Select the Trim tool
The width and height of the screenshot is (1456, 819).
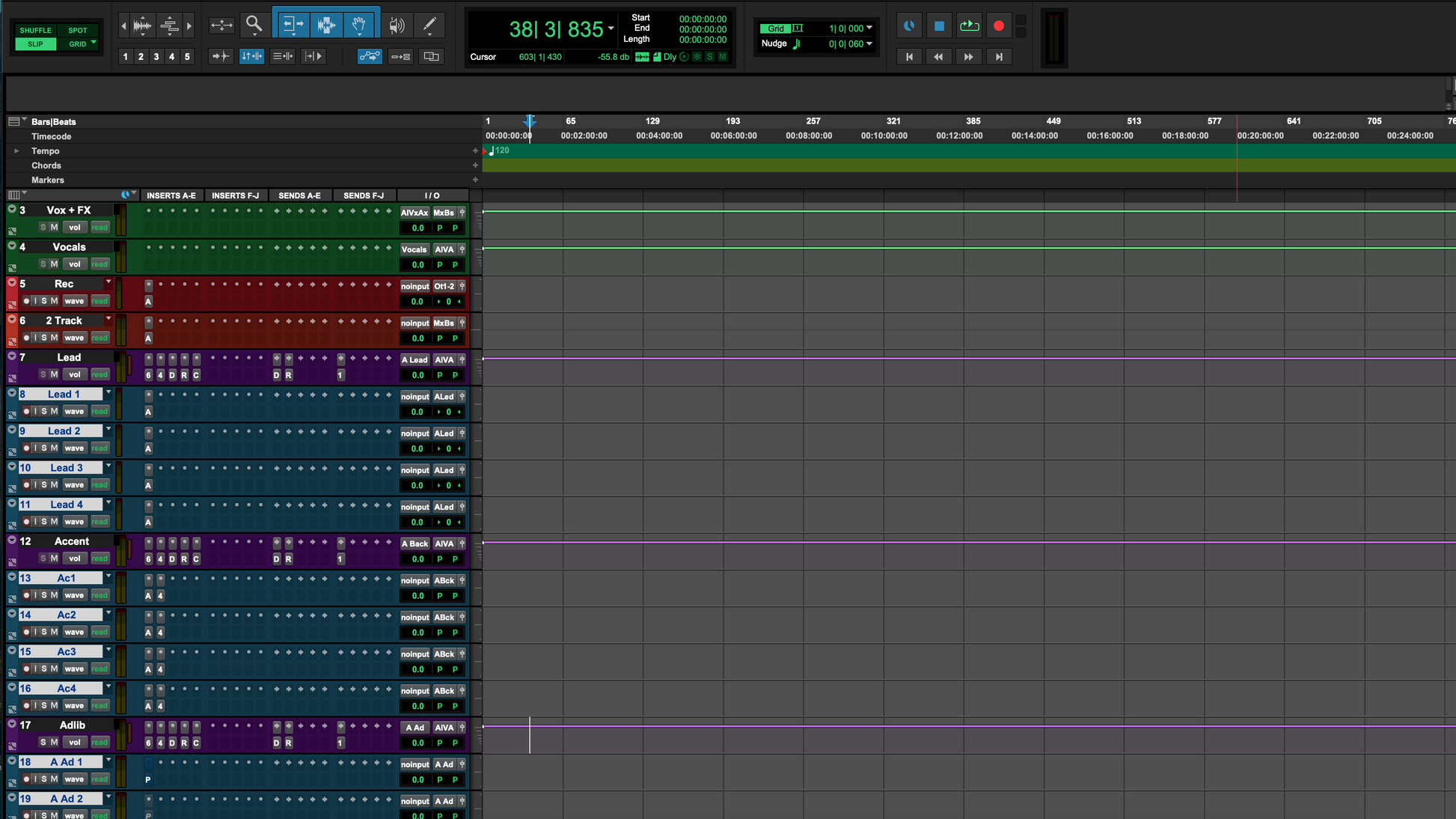(x=292, y=25)
